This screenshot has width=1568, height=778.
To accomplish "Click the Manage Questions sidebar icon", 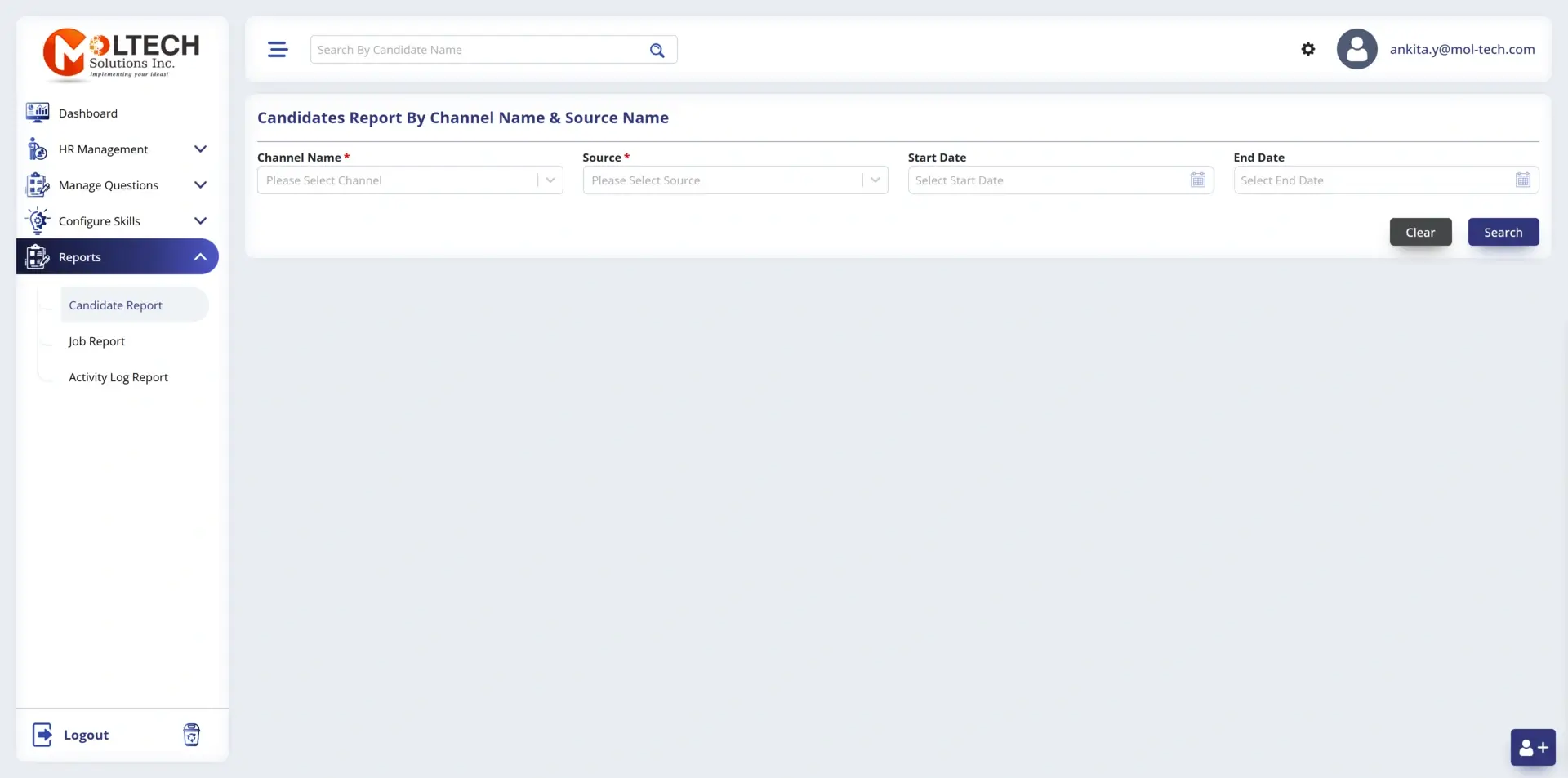I will pyautogui.click(x=38, y=184).
